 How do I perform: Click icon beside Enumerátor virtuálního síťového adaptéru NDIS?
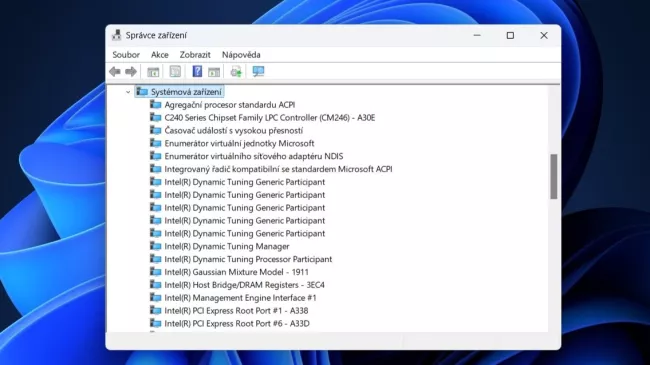click(156, 156)
